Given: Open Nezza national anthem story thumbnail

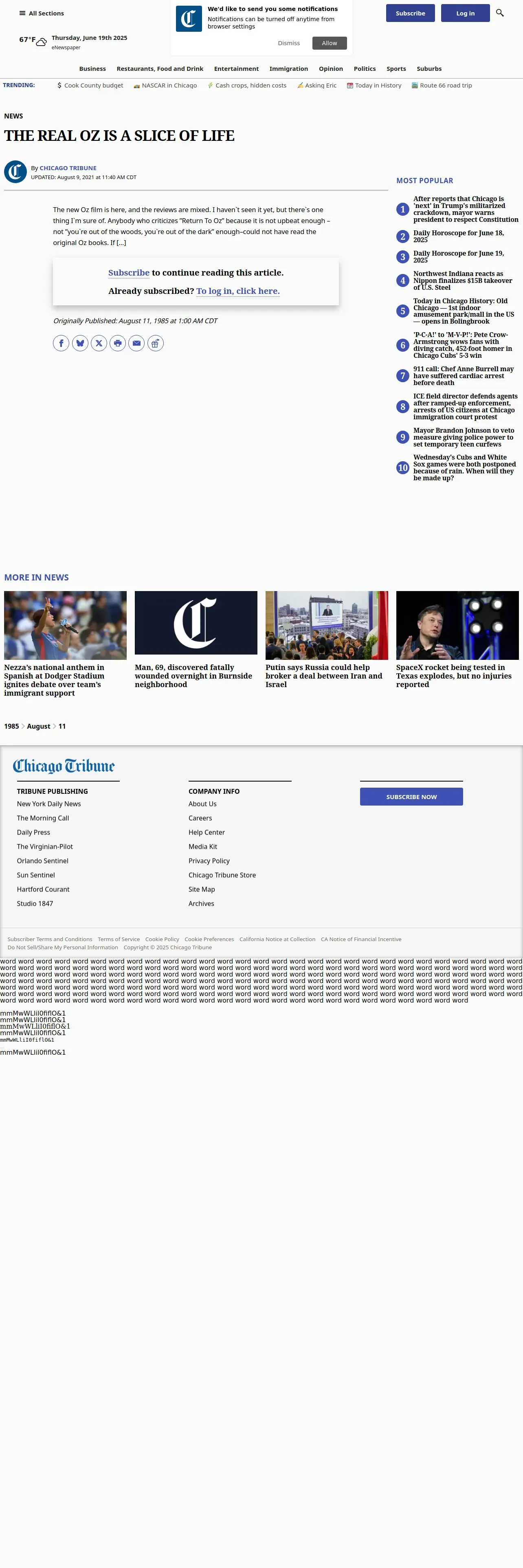Looking at the screenshot, I should point(65,625).
